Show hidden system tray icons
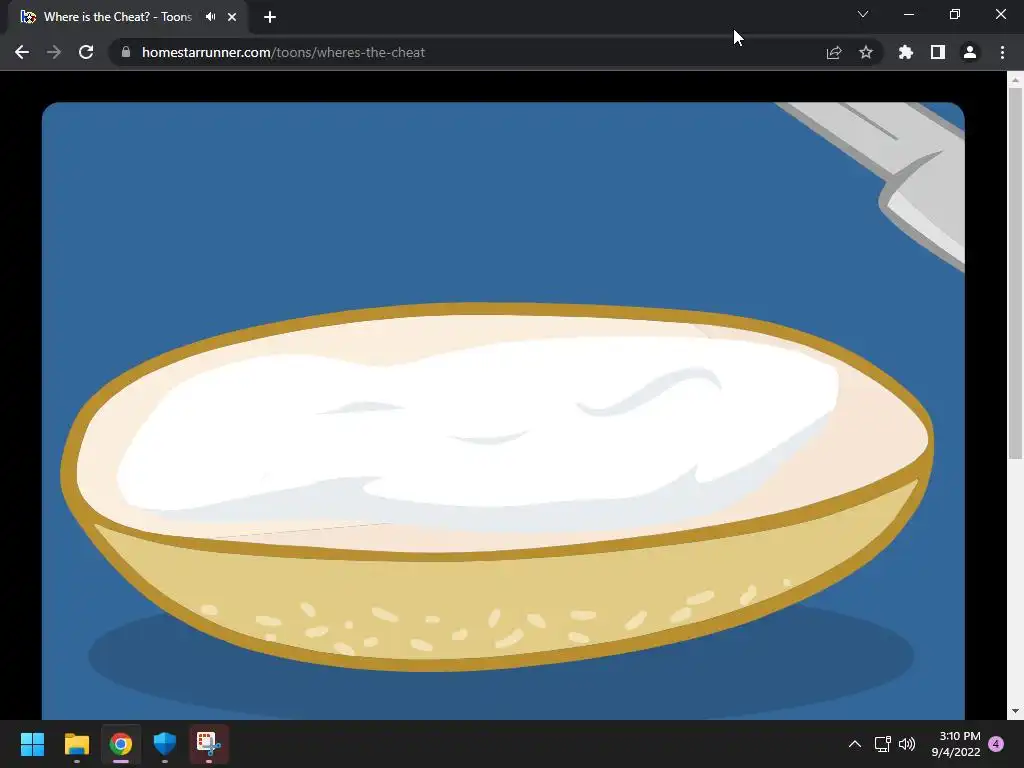1024x768 pixels. [855, 744]
